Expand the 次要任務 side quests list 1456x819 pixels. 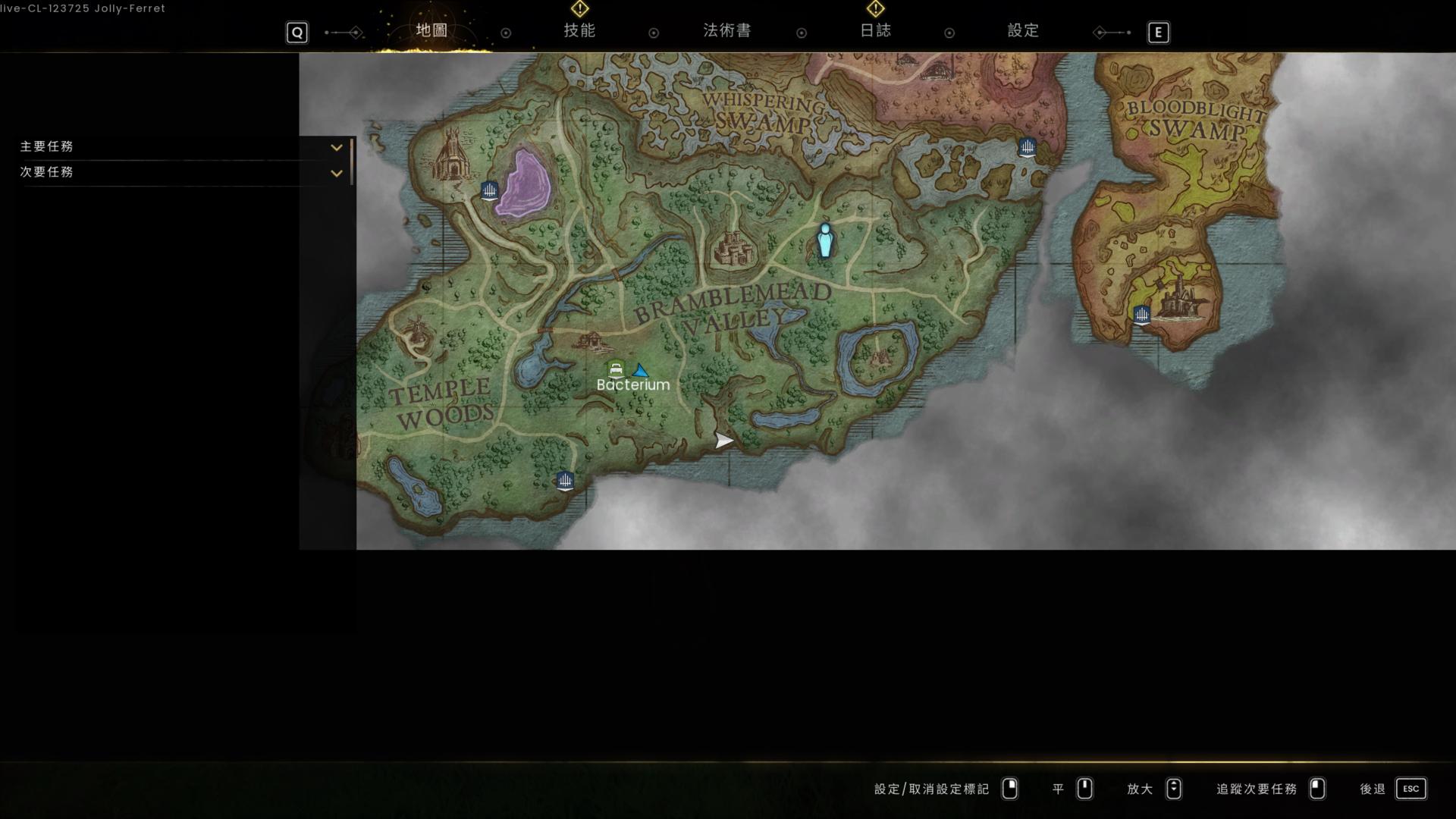(336, 173)
